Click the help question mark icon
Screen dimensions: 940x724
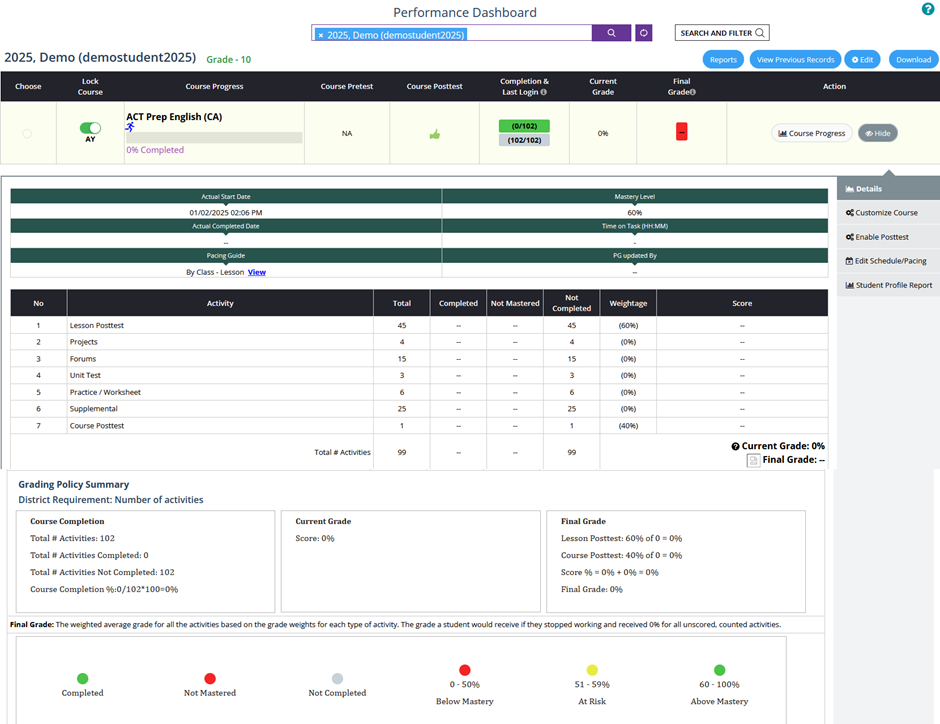click(927, 9)
